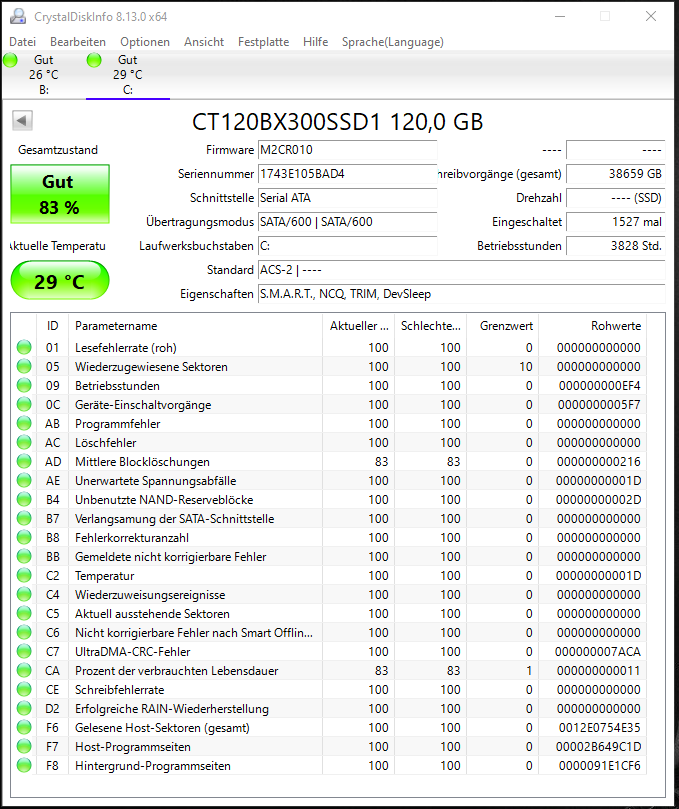Click status icon for Wiederzugewiesene Sektoren

pos(24,367)
